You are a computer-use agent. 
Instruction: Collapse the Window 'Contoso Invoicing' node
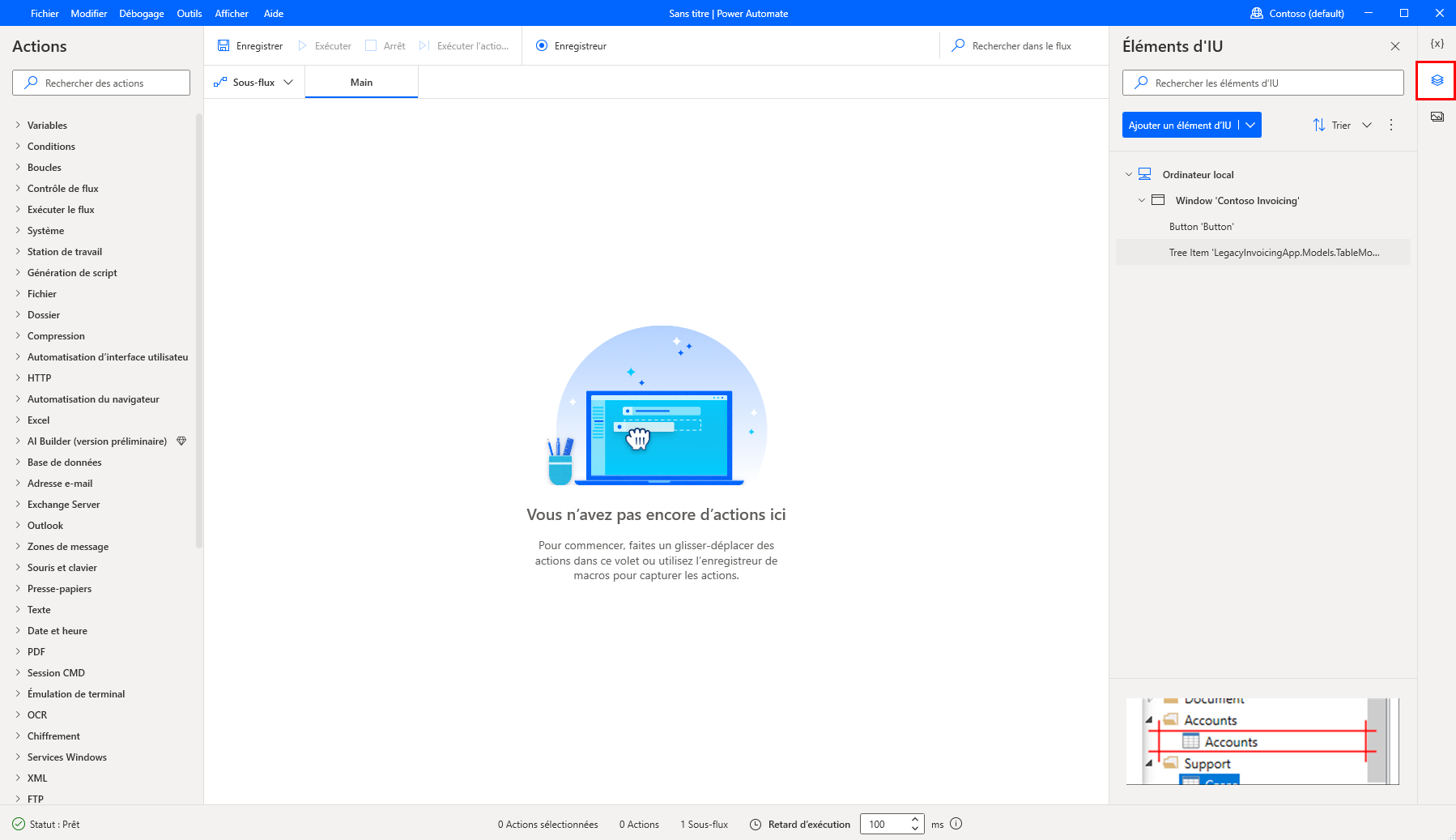[1143, 200]
